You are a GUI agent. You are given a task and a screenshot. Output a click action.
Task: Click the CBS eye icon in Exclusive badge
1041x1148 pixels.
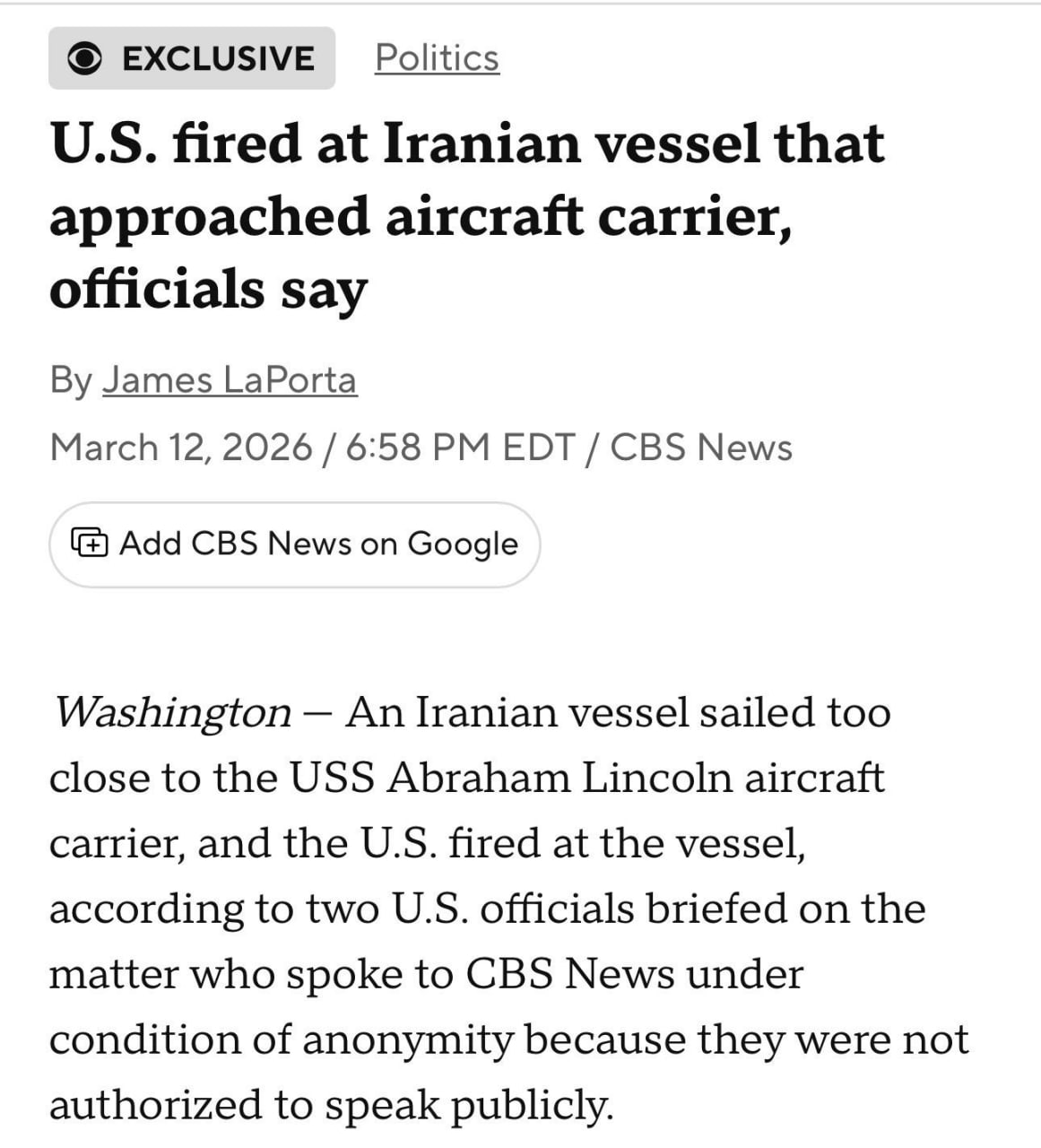(x=84, y=59)
